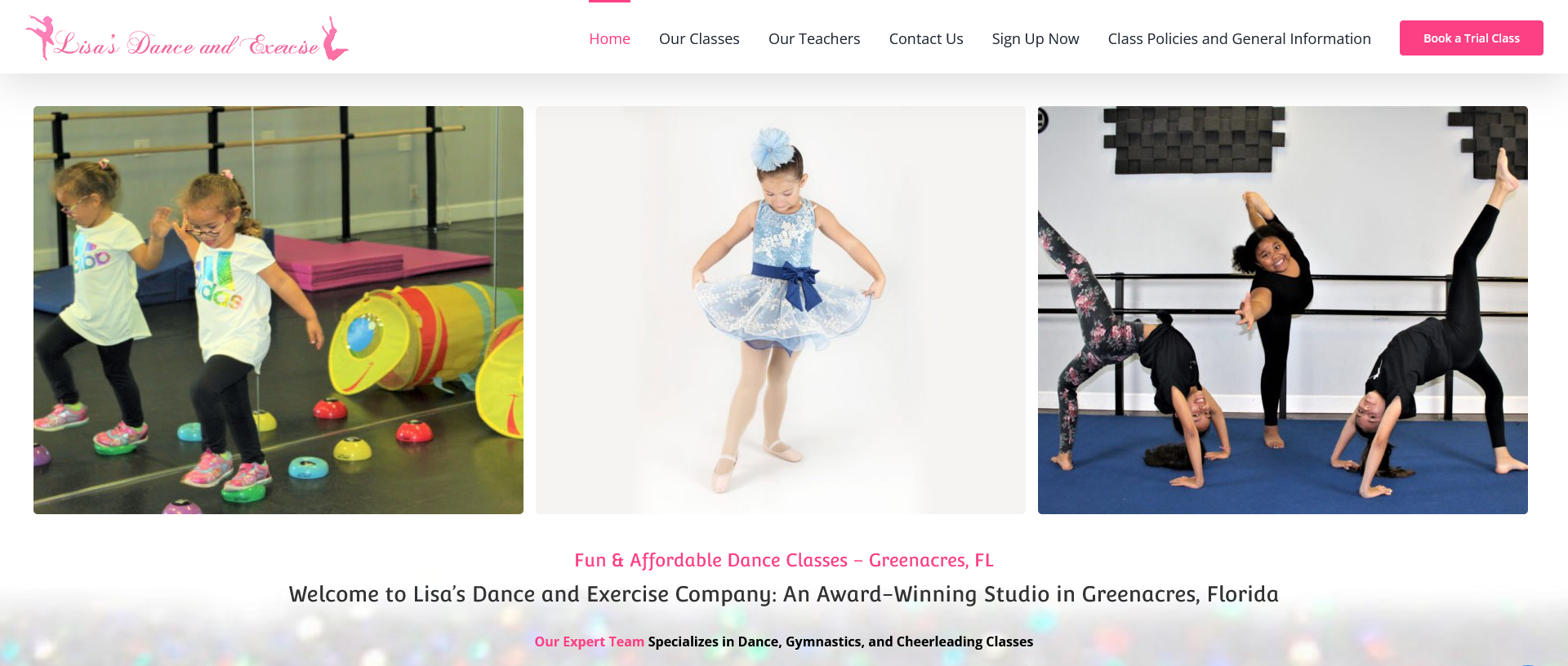Click the kneeling dancer silhouette after 'Exercise'
1568x666 pixels.
point(334,38)
